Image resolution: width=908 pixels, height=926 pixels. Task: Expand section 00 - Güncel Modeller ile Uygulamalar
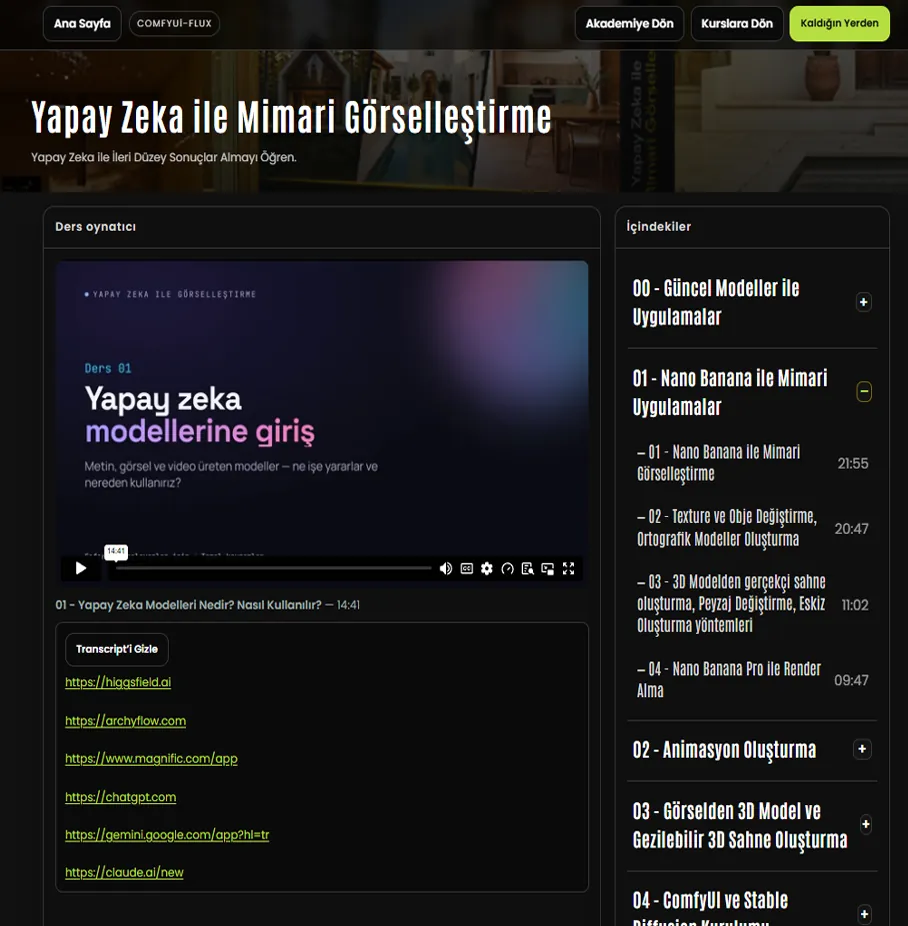point(863,302)
